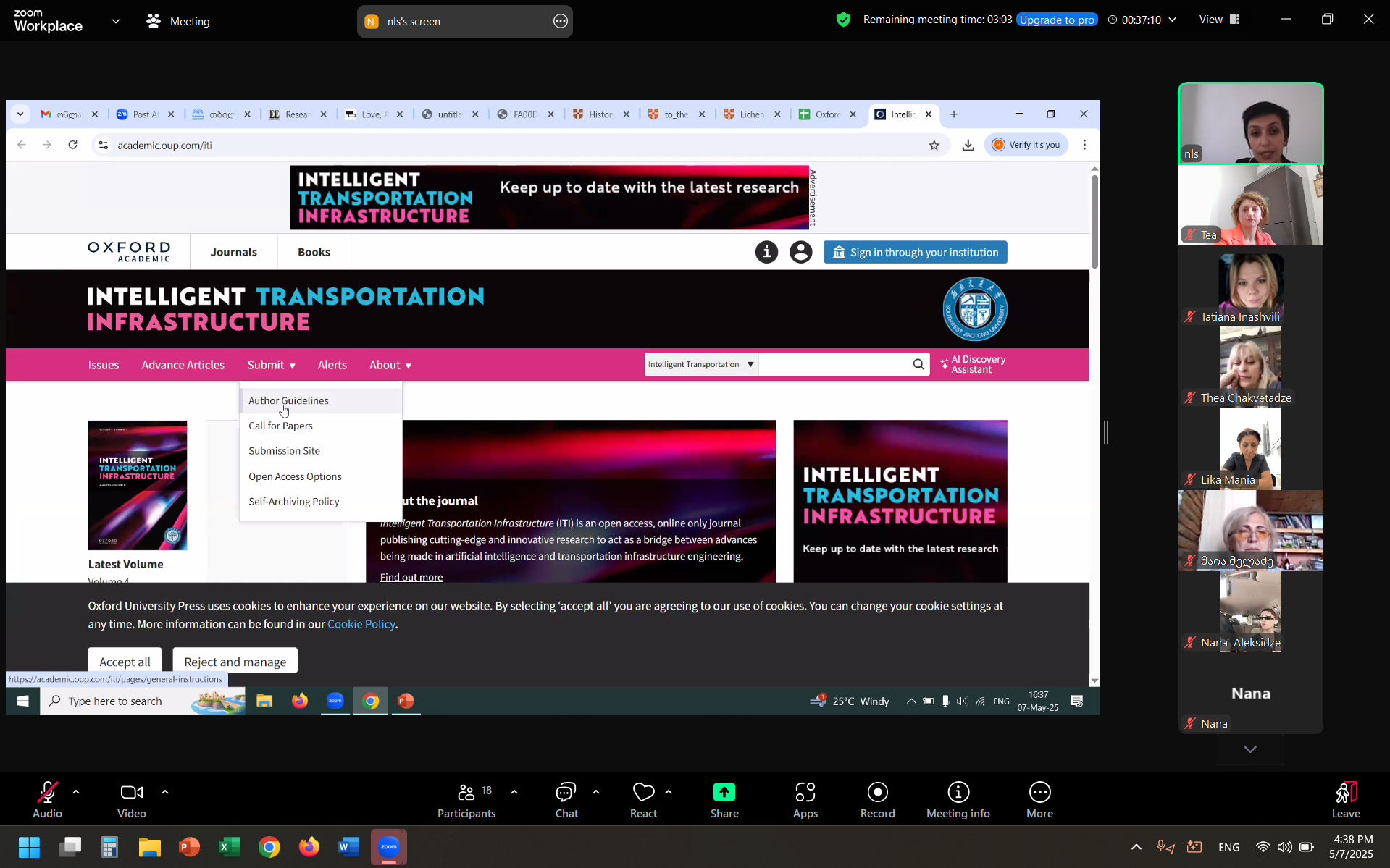Screen dimensions: 1390x868
Task: Click the green encryption shield icon
Action: [x=843, y=20]
